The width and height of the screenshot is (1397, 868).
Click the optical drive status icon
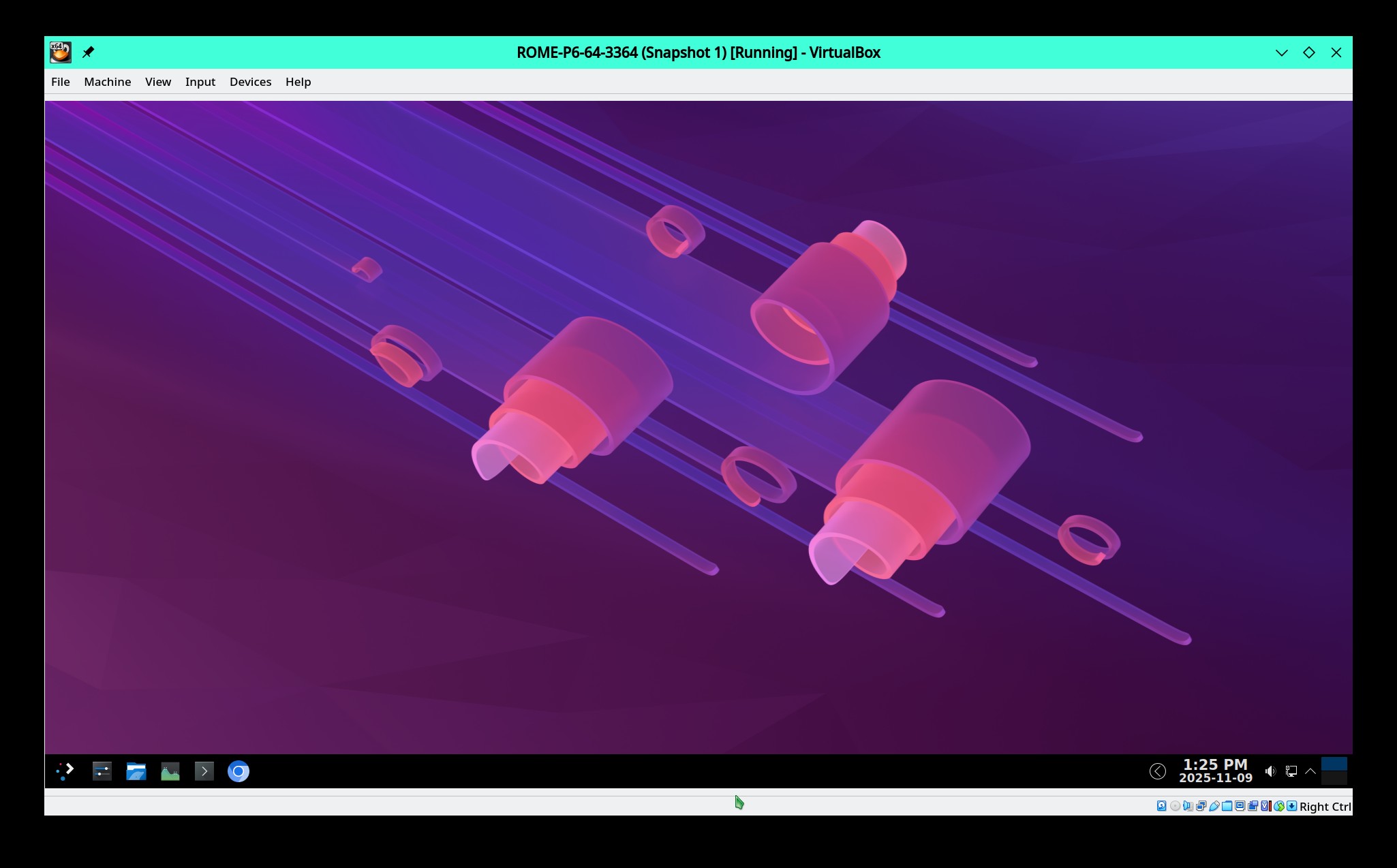pos(1175,806)
